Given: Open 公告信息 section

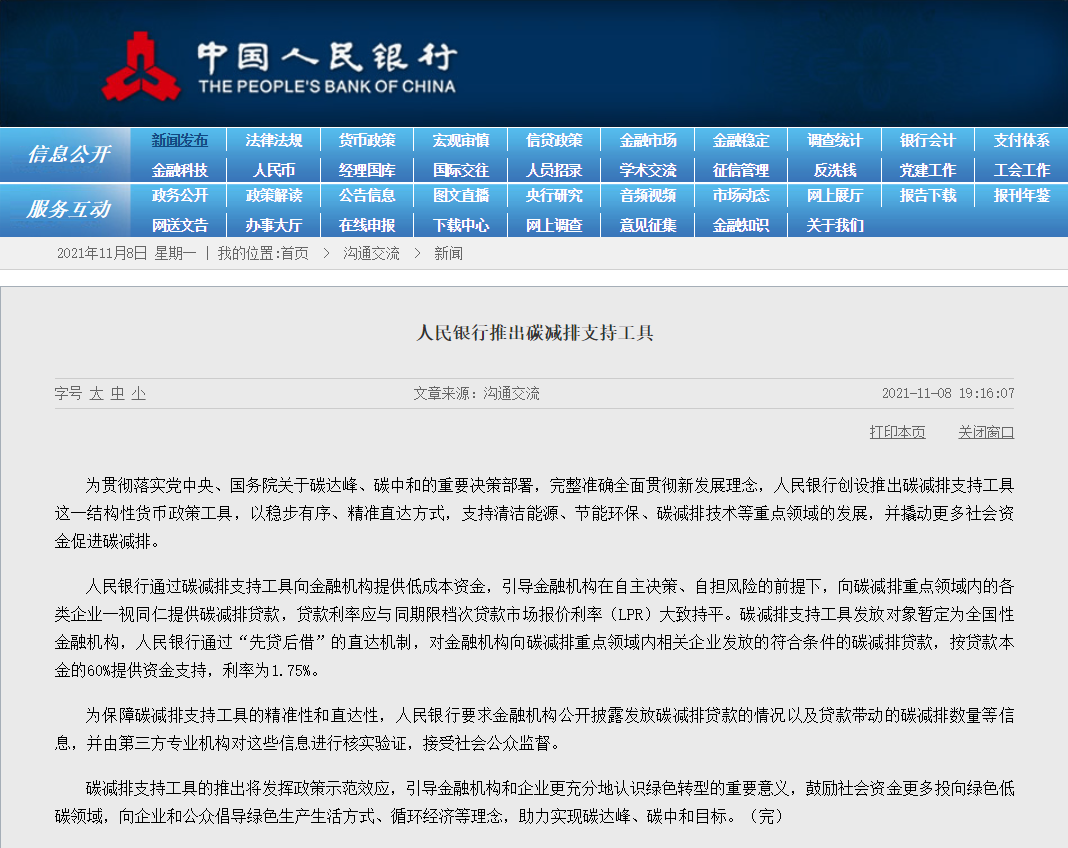Looking at the screenshot, I should point(367,195).
